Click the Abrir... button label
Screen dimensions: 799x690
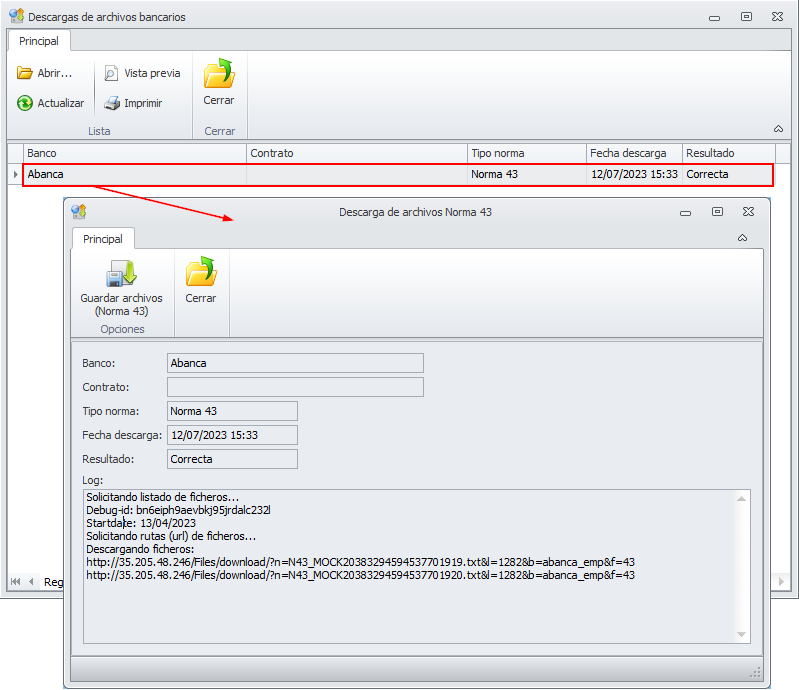(55, 73)
